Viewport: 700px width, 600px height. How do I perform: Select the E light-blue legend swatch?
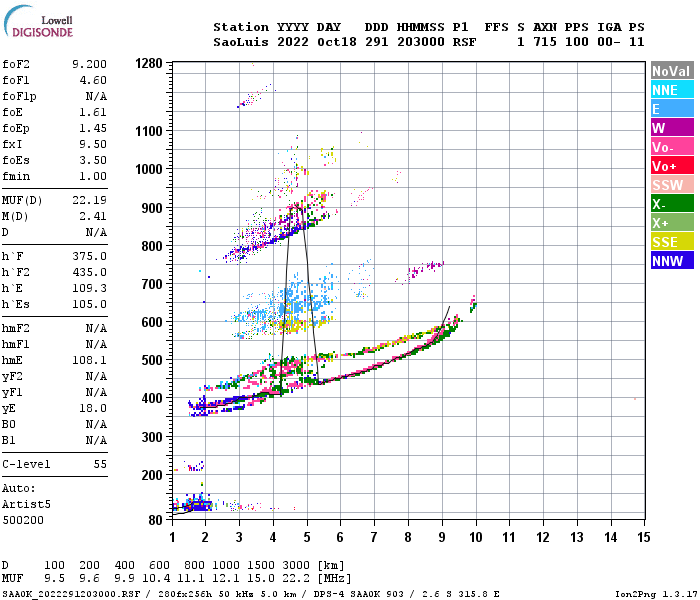pos(672,109)
